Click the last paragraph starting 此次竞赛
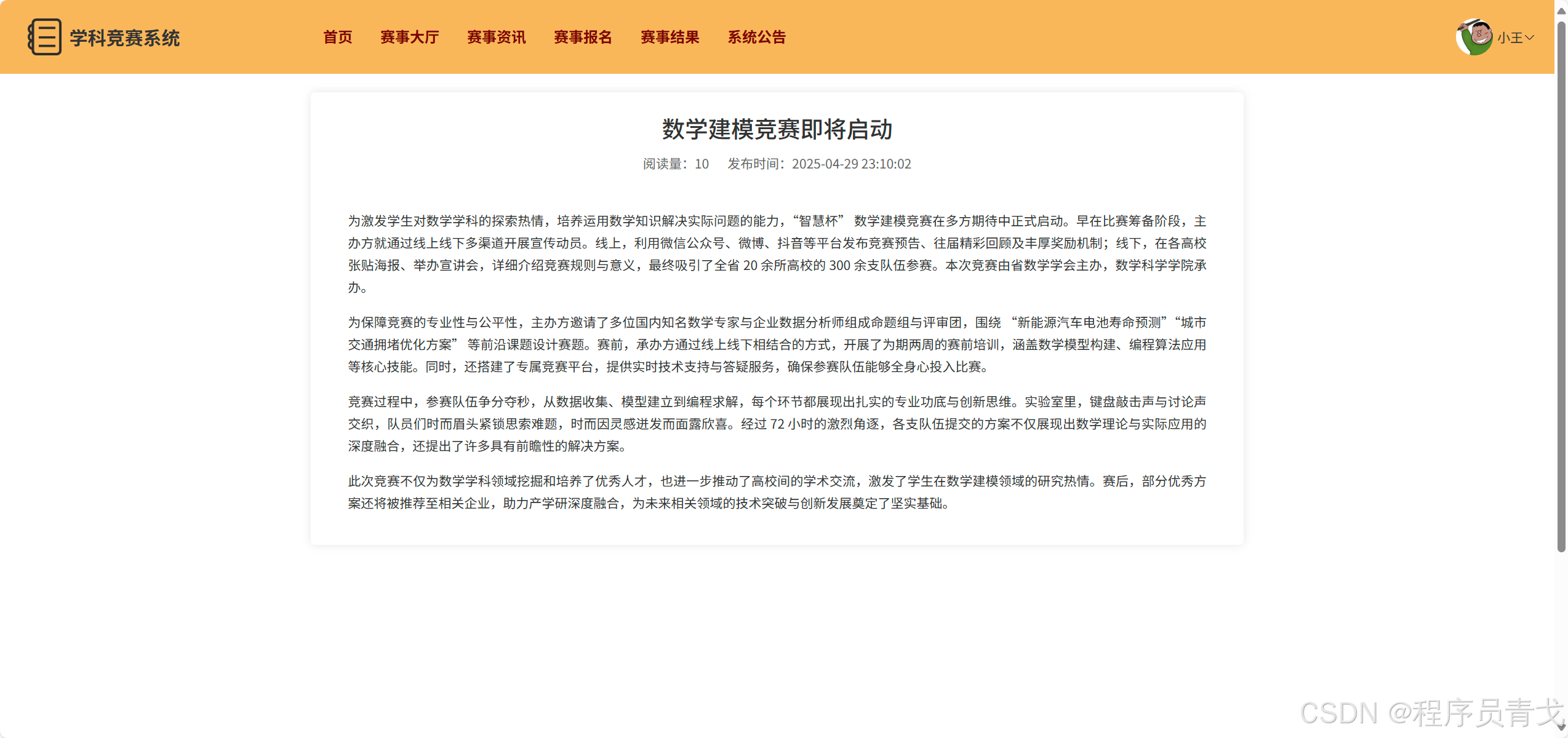The image size is (1568, 738). (x=777, y=492)
